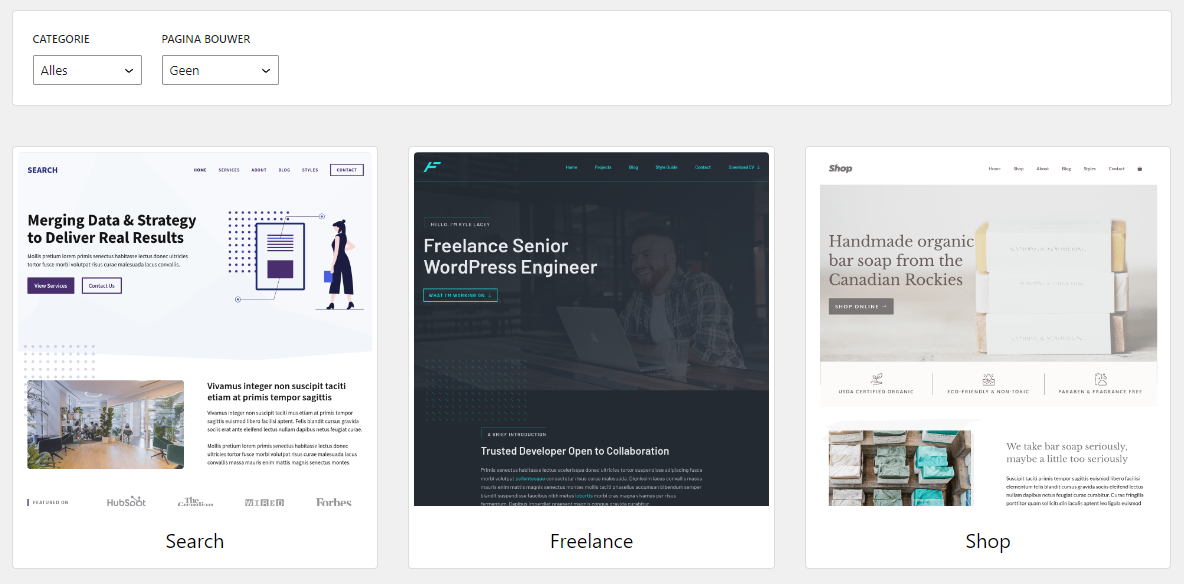This screenshot has height=584, width=1184.
Task: Click the shopping cart icon in Shop preview
Action: coord(1140,169)
